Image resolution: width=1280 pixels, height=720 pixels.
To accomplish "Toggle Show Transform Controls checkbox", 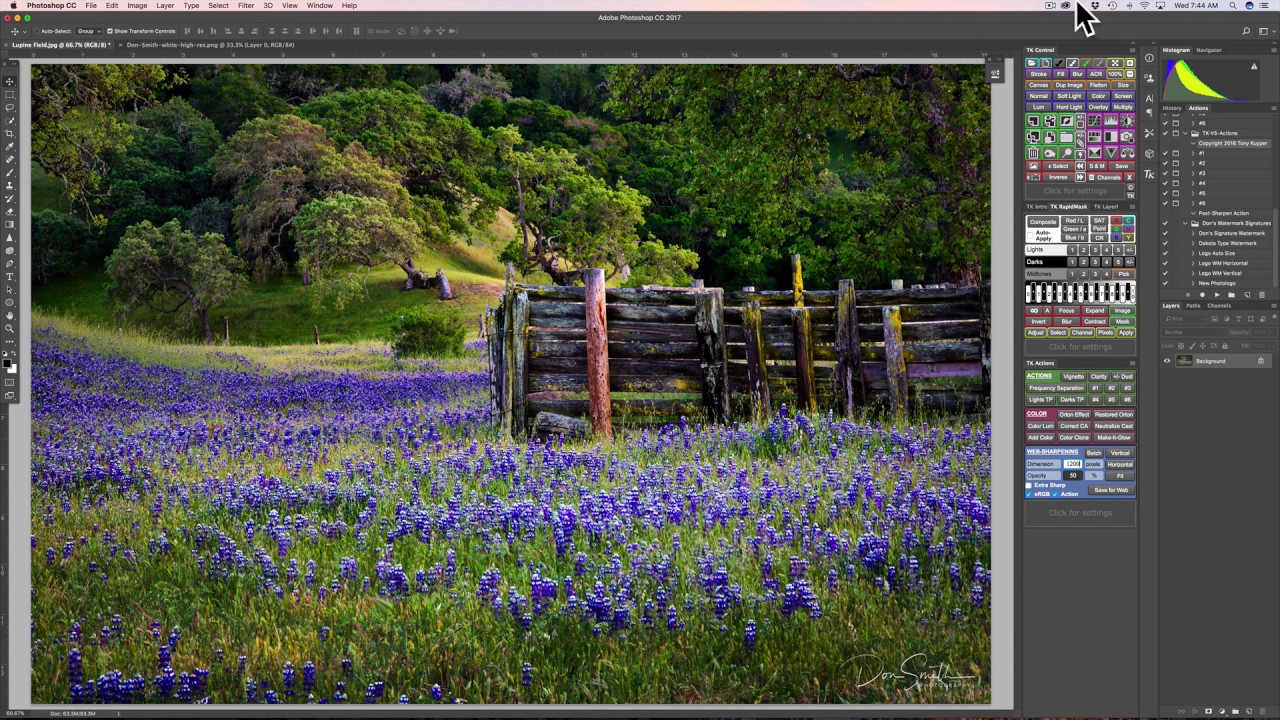I will tap(110, 31).
